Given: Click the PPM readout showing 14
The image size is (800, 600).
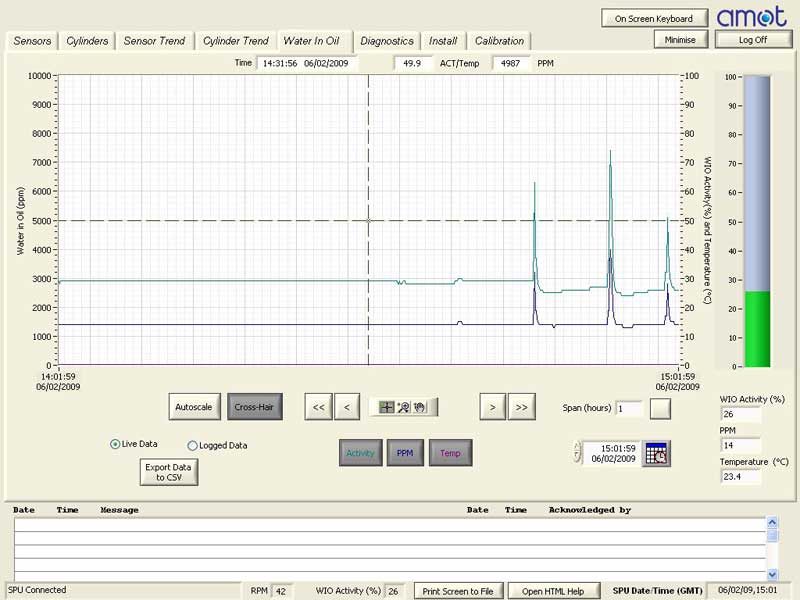Looking at the screenshot, I should 740,445.
